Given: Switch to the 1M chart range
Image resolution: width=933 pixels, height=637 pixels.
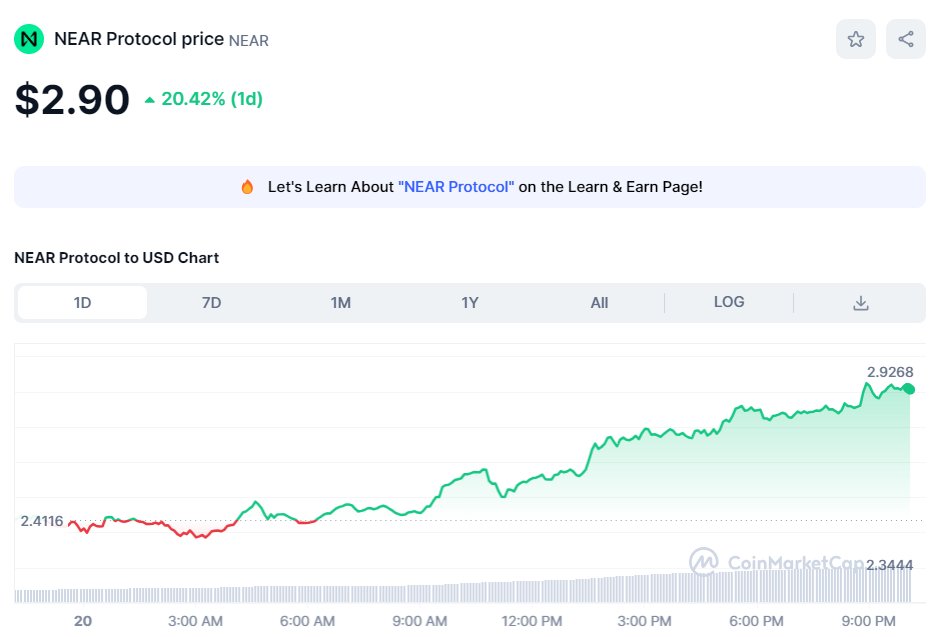Looking at the screenshot, I should click(x=341, y=303).
